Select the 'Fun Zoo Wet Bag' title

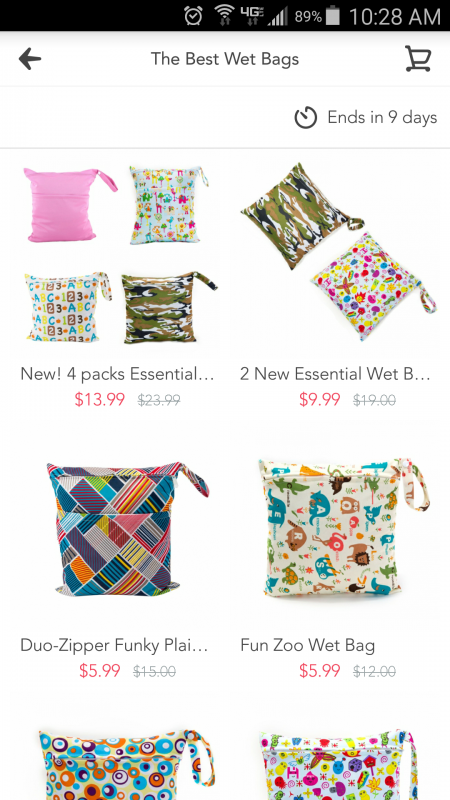tap(308, 645)
